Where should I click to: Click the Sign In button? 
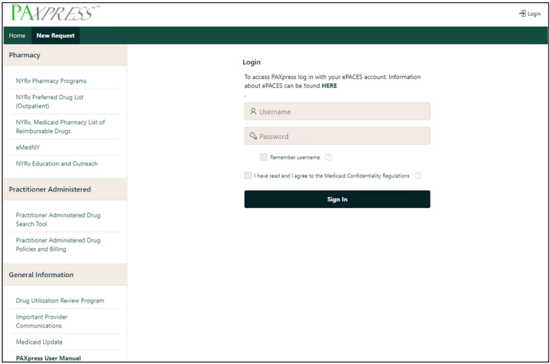pos(337,199)
